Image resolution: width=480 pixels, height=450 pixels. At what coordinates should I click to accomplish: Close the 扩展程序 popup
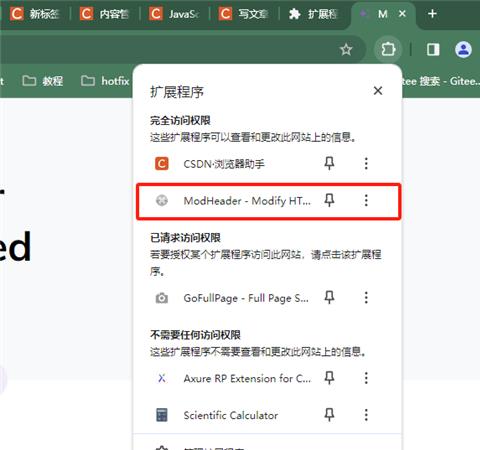tap(378, 91)
